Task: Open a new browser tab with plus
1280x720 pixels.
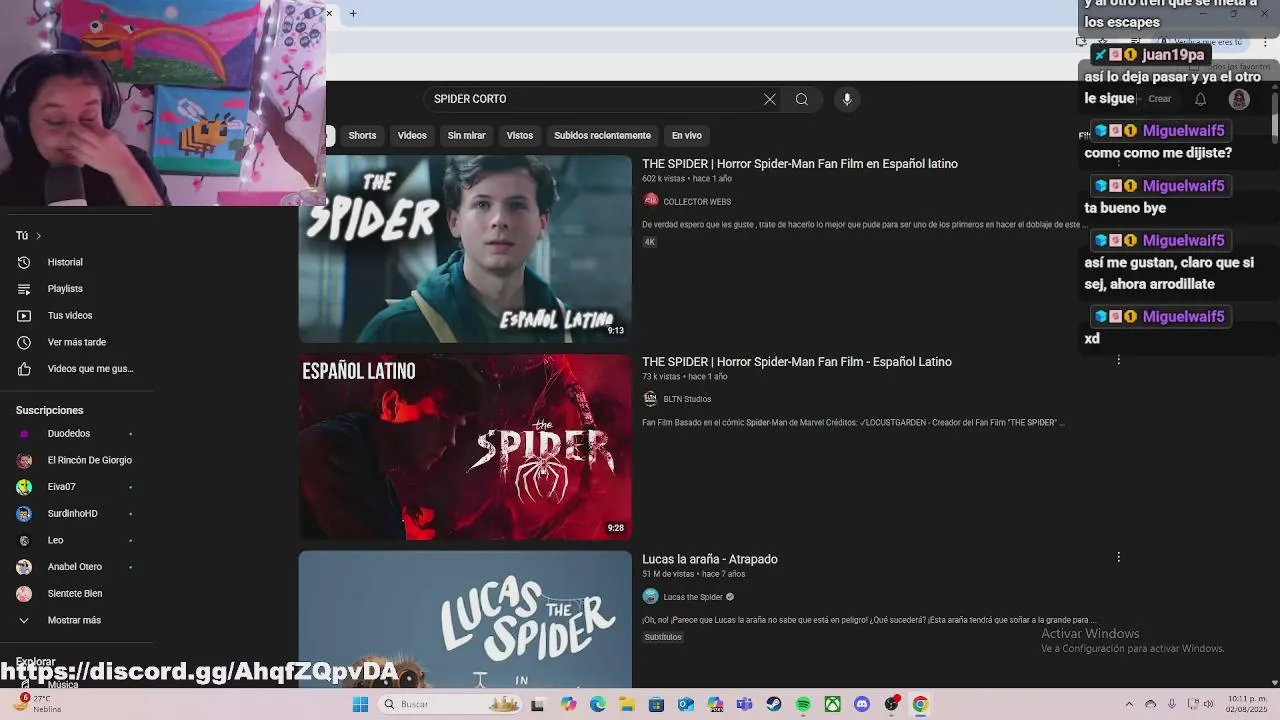Action: coord(353,13)
